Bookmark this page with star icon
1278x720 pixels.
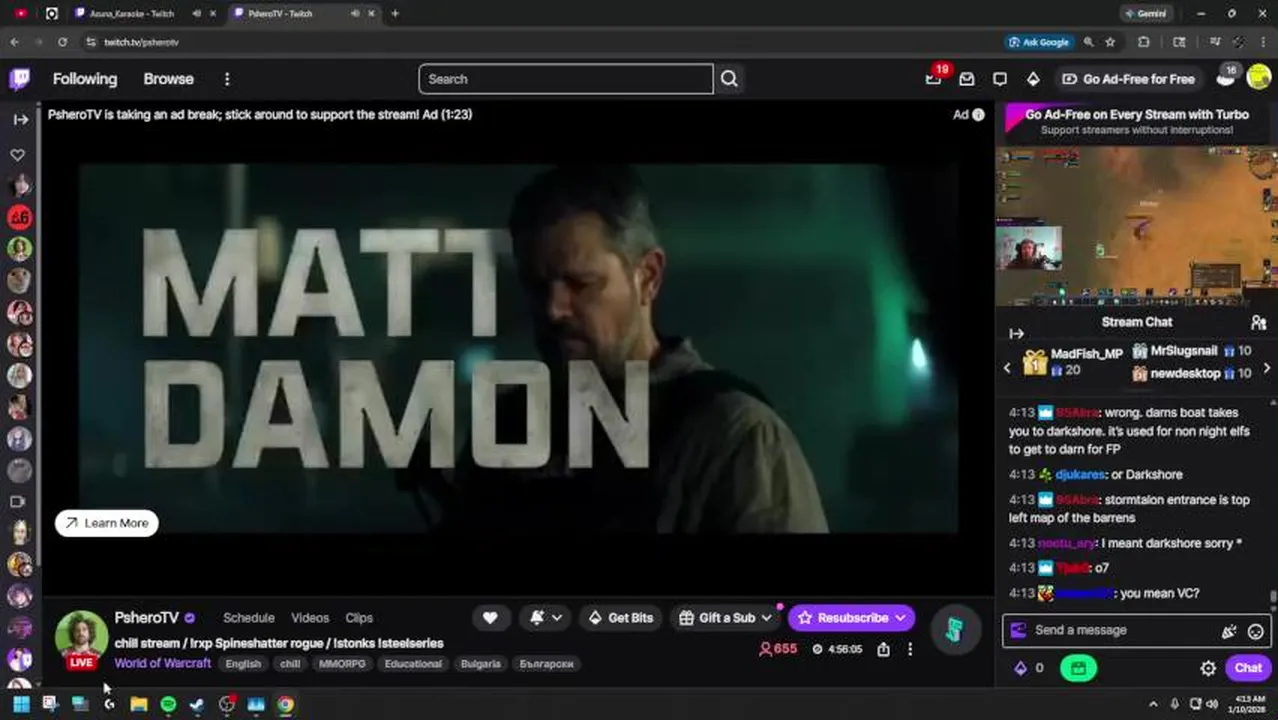click(x=1110, y=42)
